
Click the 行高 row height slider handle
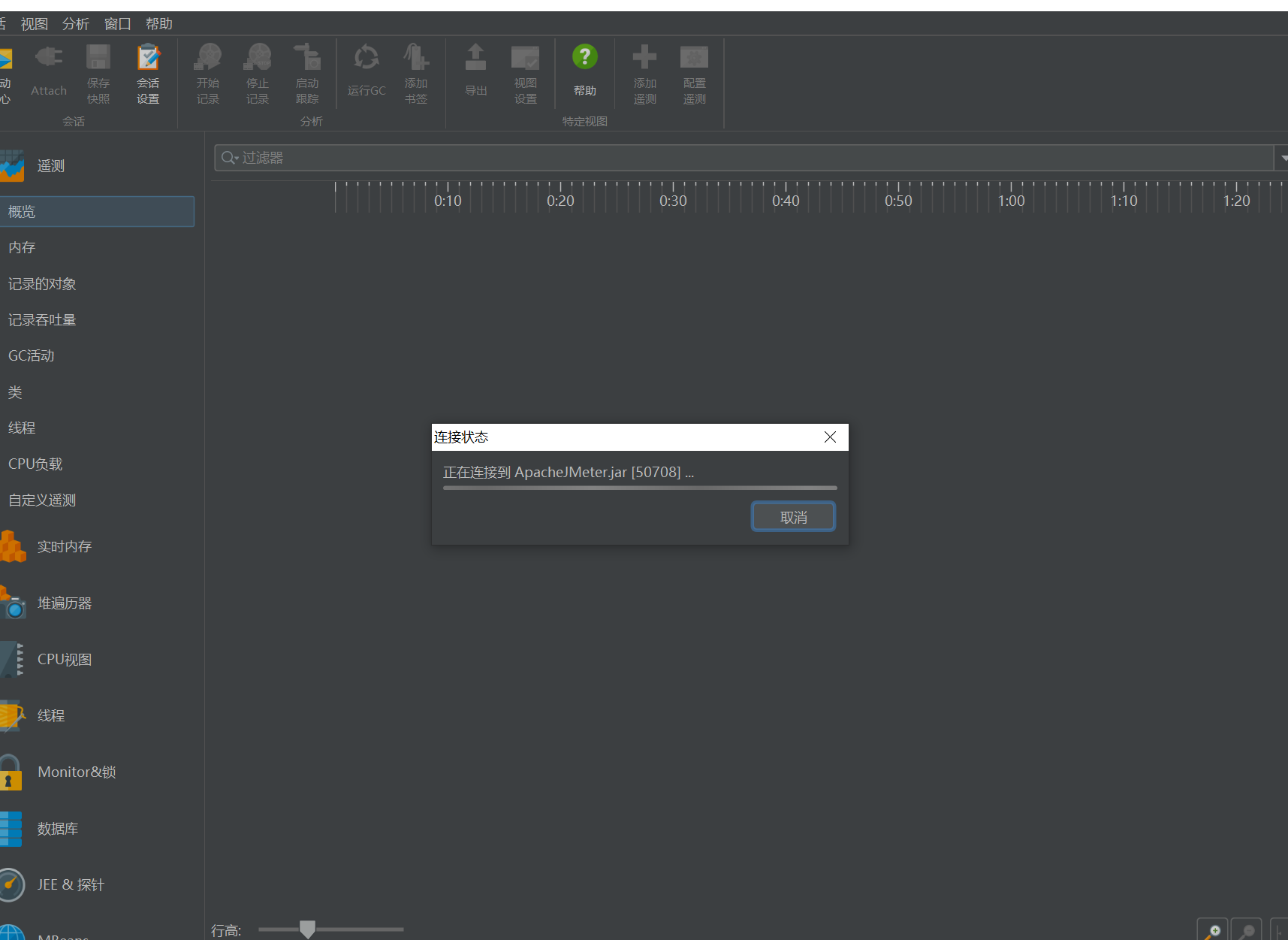click(307, 929)
